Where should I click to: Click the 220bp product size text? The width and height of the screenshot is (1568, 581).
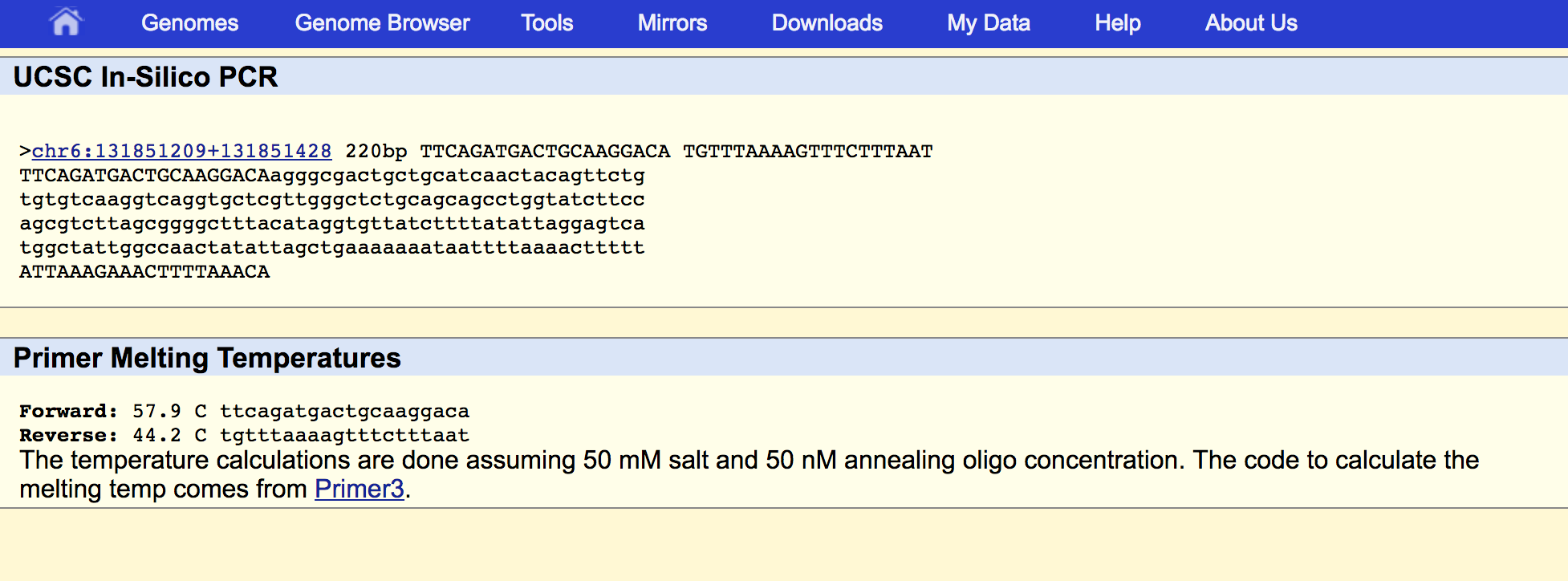click(x=376, y=151)
